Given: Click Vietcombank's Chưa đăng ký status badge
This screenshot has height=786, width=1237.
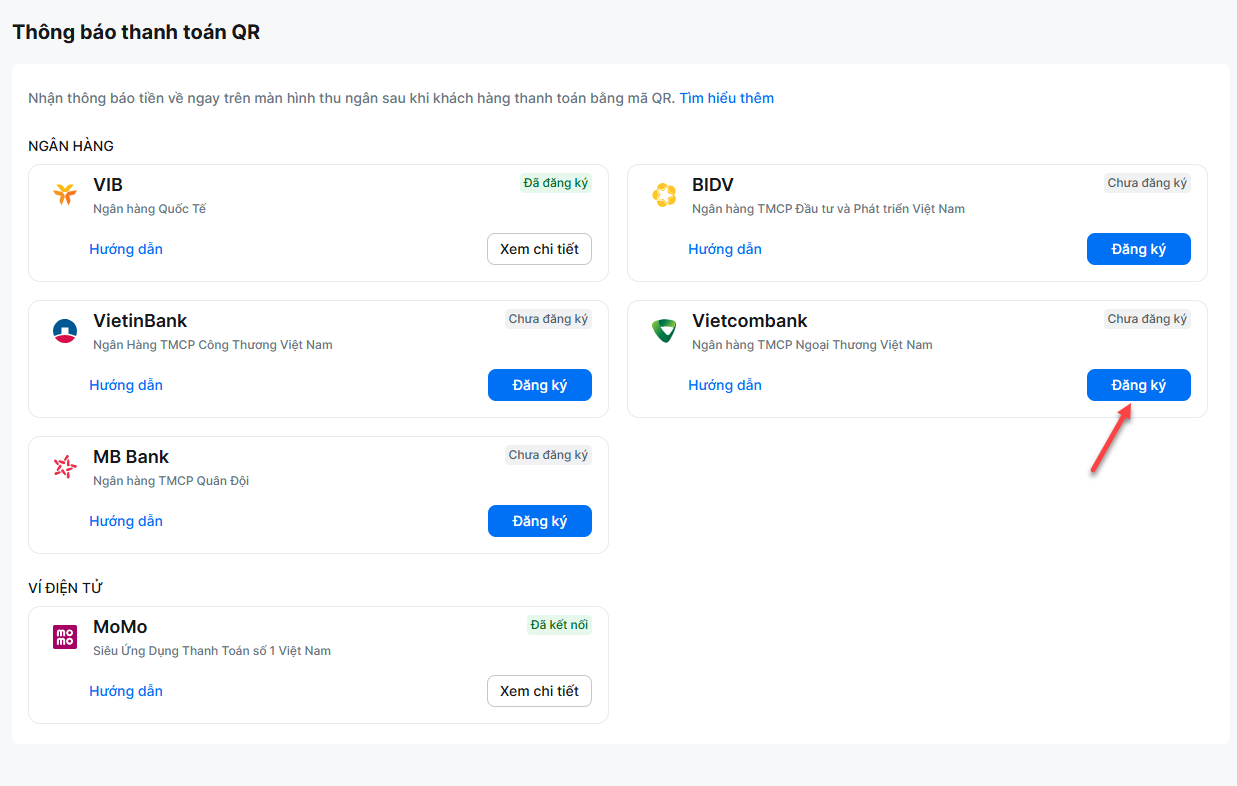Looking at the screenshot, I should tap(1147, 319).
